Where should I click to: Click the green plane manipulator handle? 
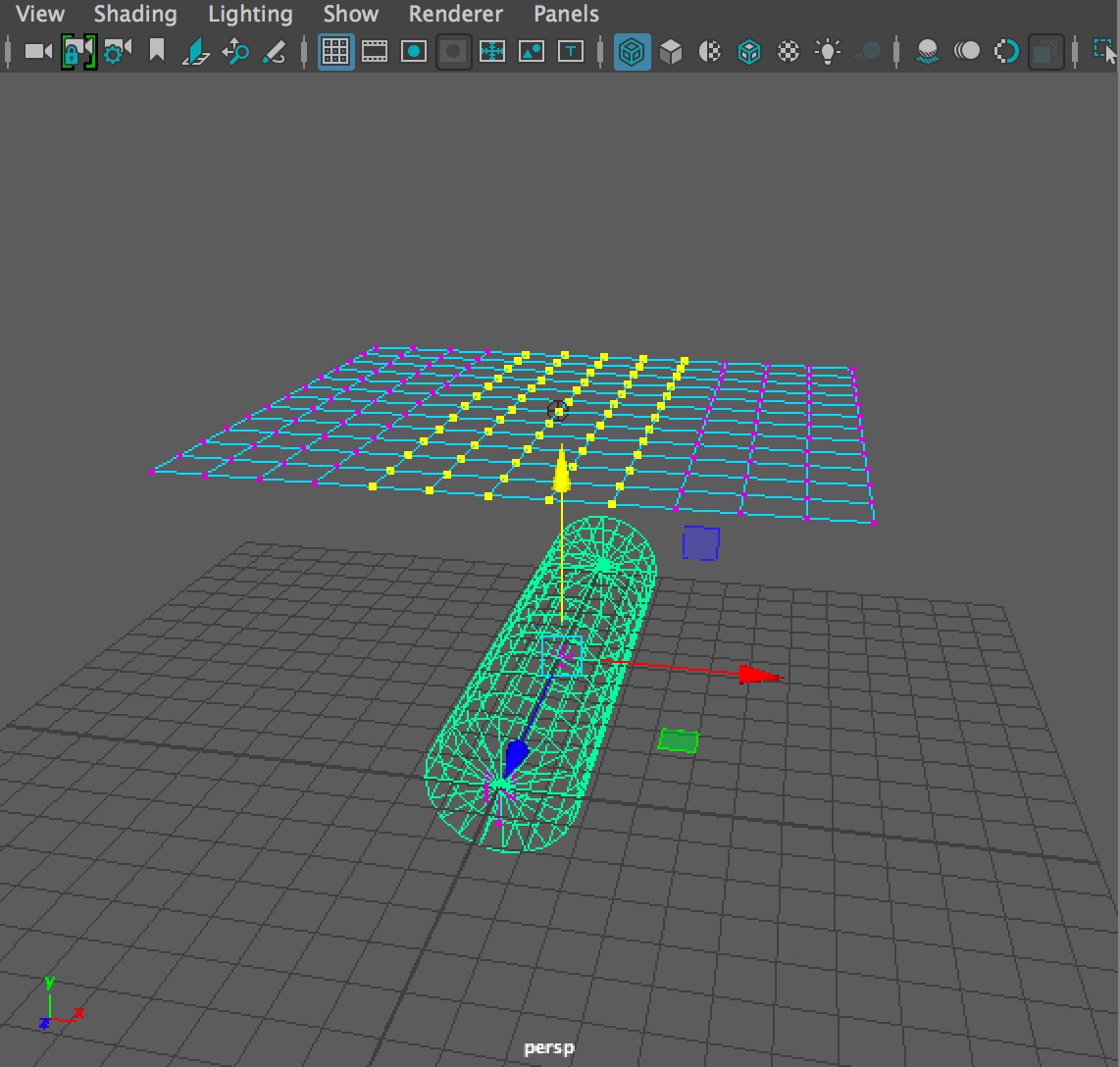[x=678, y=740]
